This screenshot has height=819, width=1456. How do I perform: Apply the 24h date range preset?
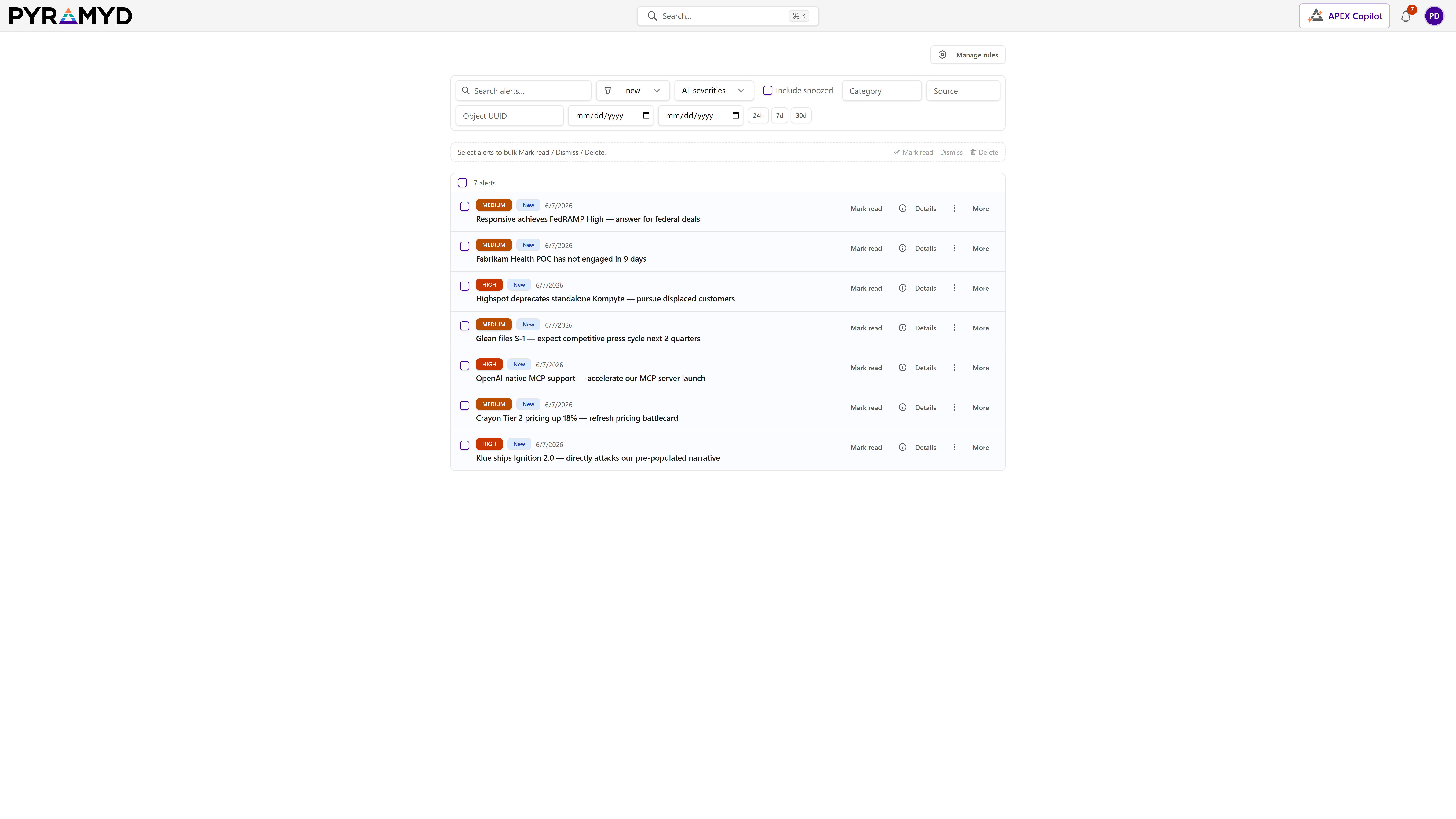[x=758, y=115]
